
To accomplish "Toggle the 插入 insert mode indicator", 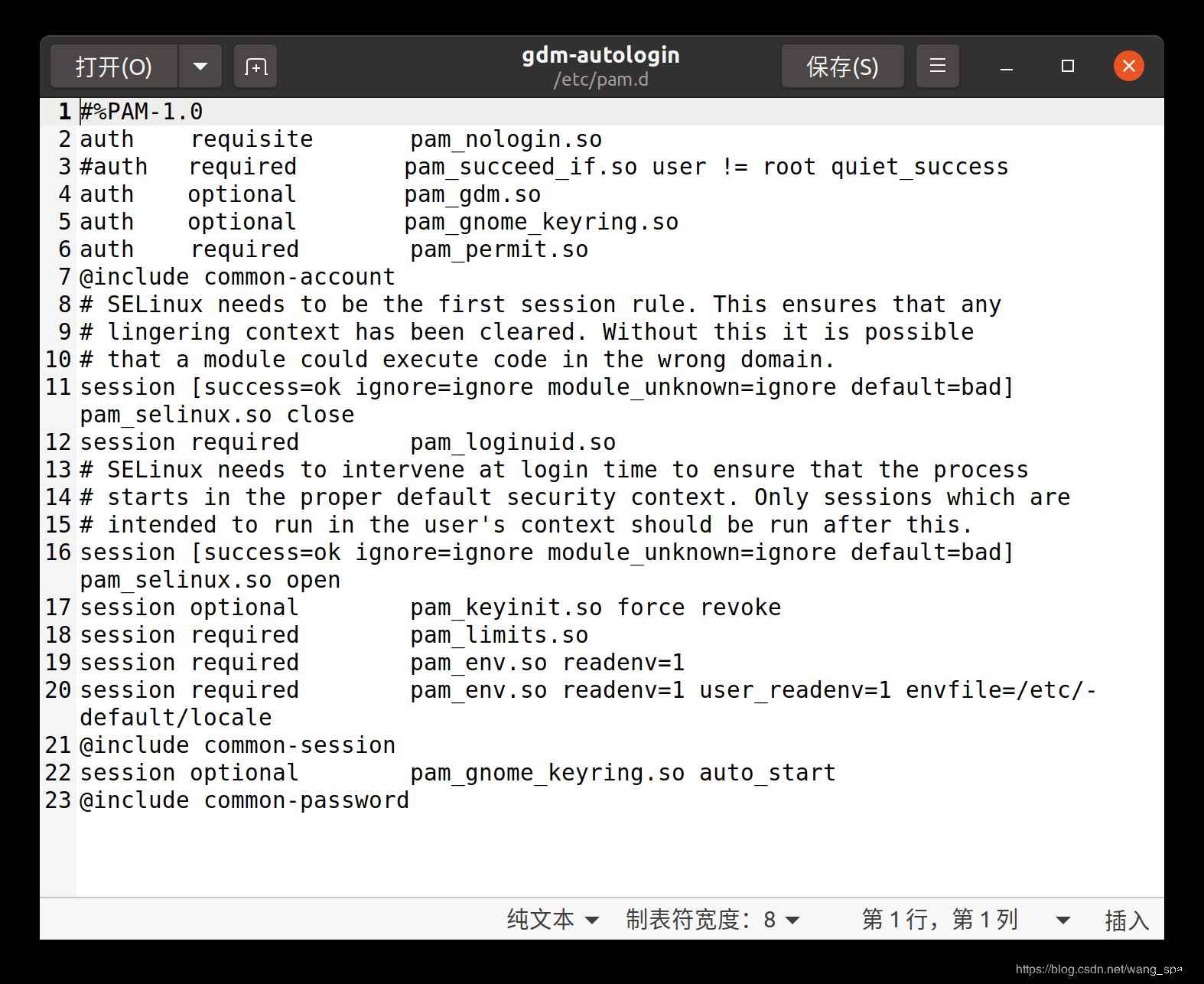I will [1126, 920].
